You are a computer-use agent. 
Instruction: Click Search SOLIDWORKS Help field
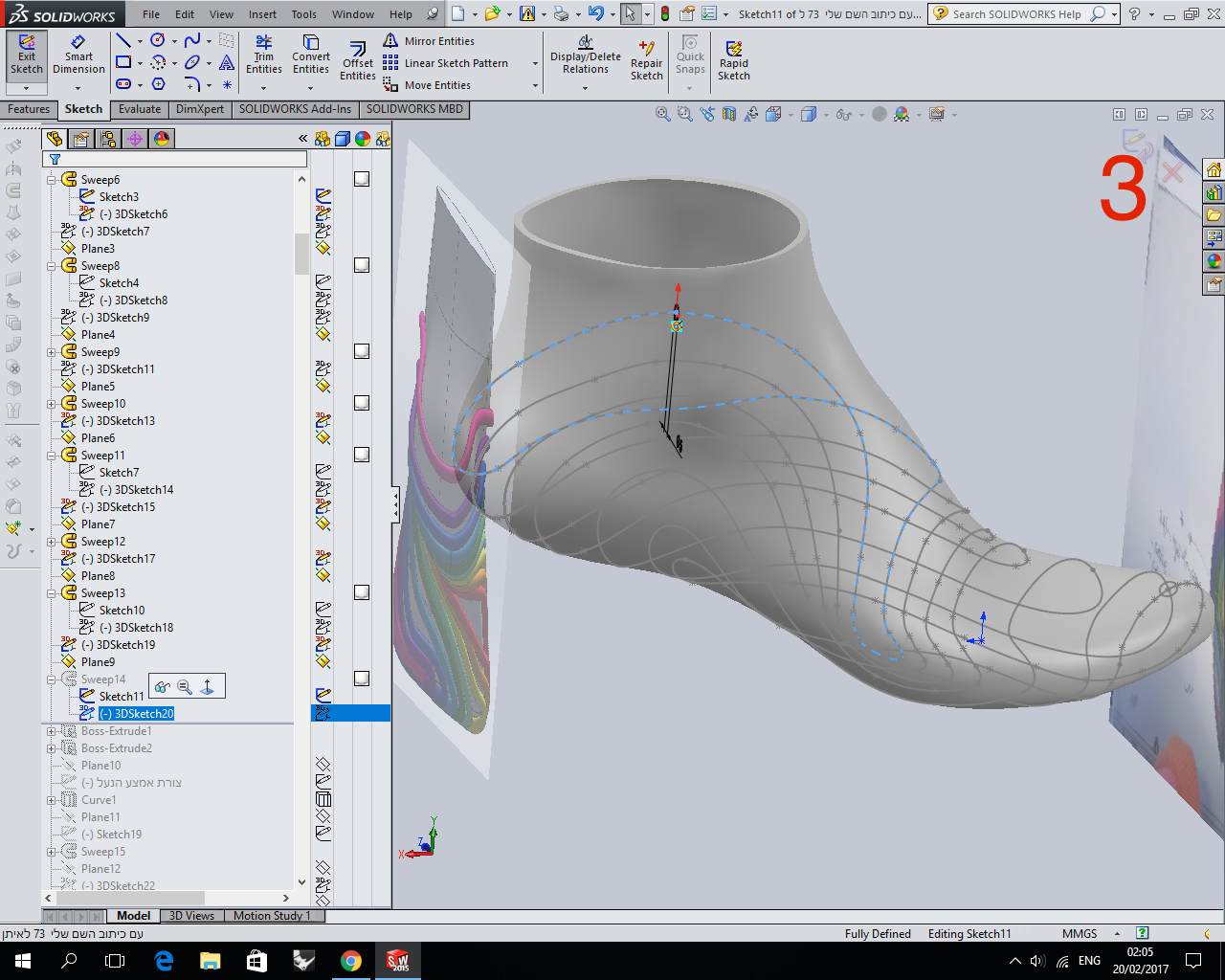[1017, 14]
